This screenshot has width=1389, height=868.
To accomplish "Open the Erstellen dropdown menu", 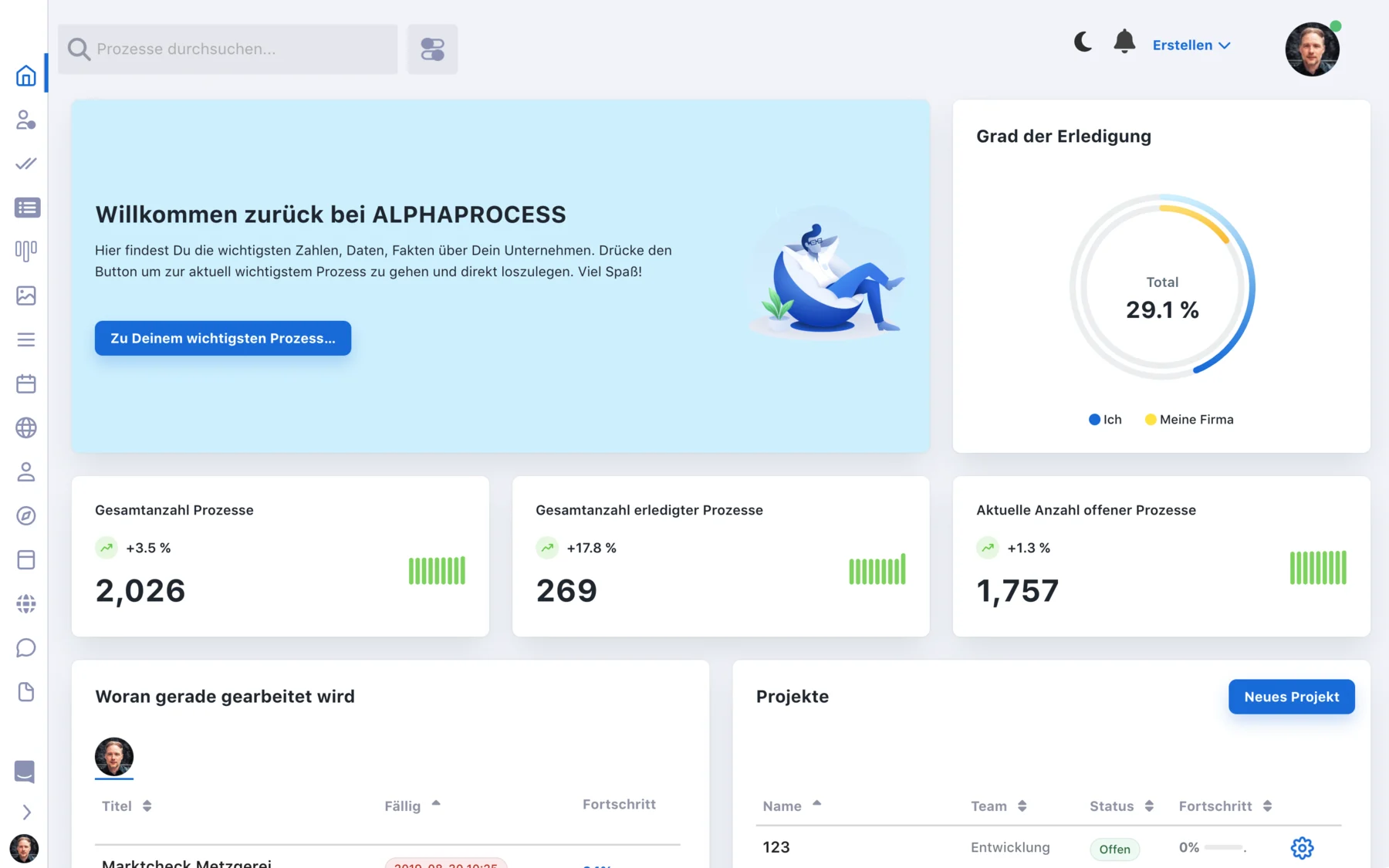I will click(x=1191, y=46).
